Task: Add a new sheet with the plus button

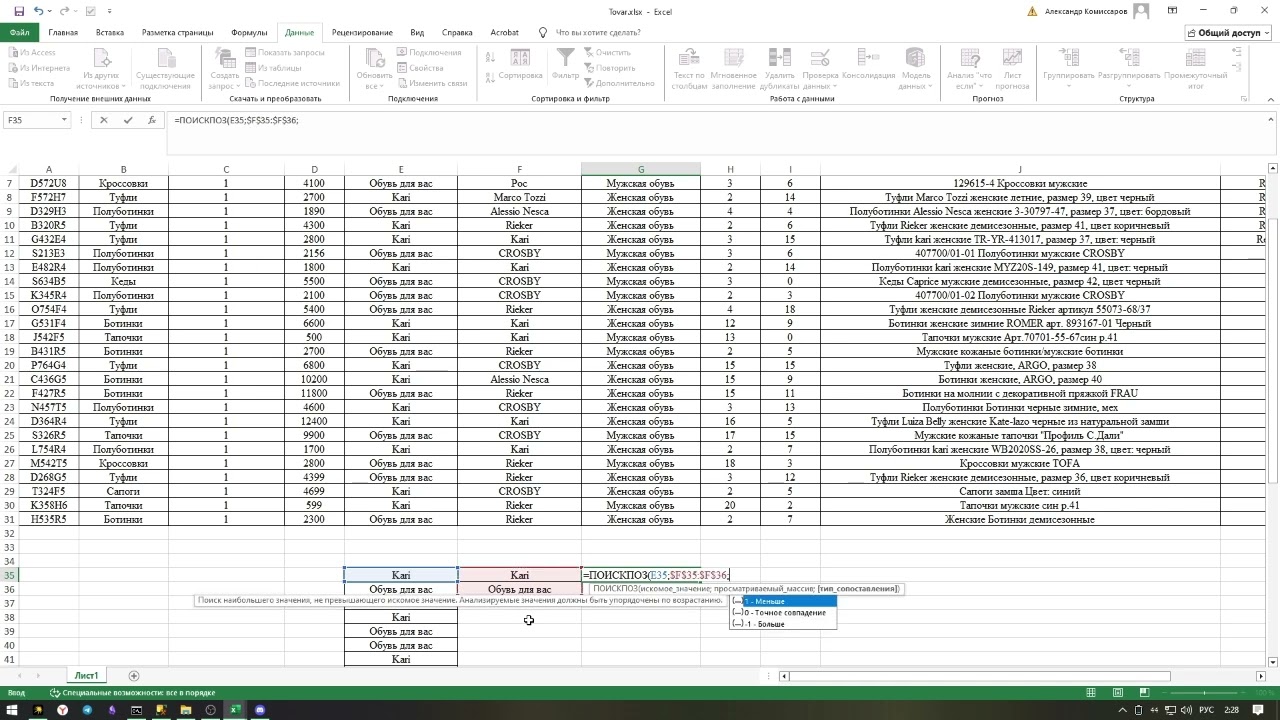Action: coord(134,676)
